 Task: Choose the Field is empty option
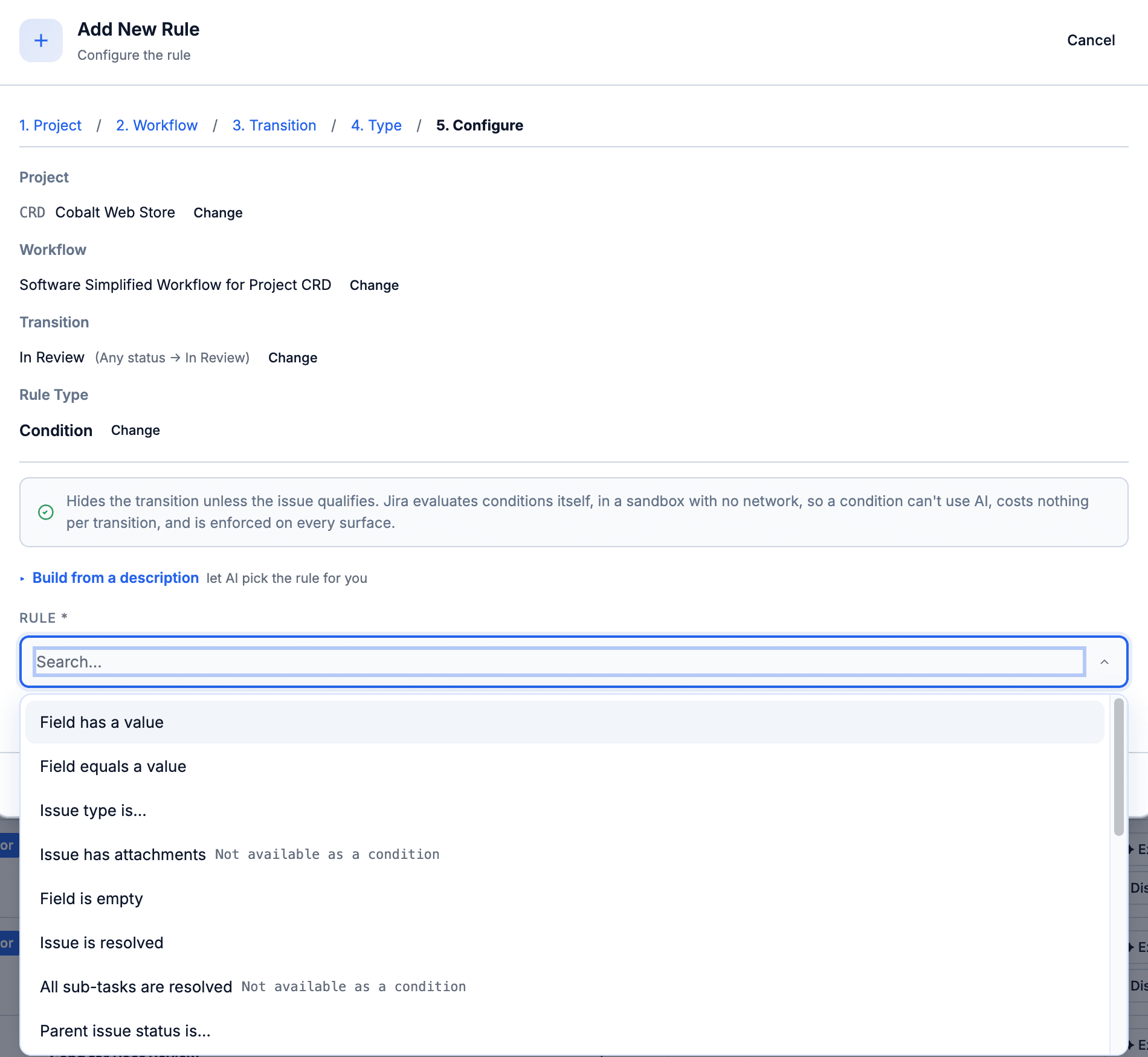coord(565,899)
